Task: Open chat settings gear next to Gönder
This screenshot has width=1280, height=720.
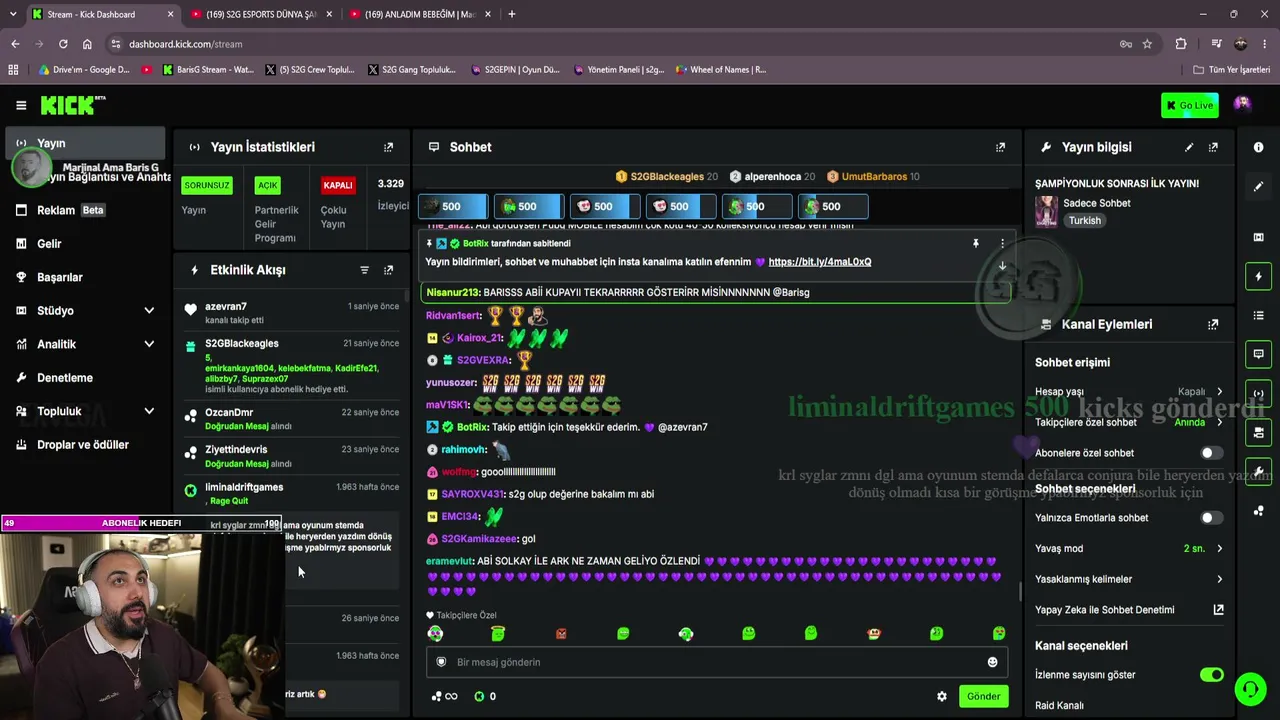Action: click(941, 696)
